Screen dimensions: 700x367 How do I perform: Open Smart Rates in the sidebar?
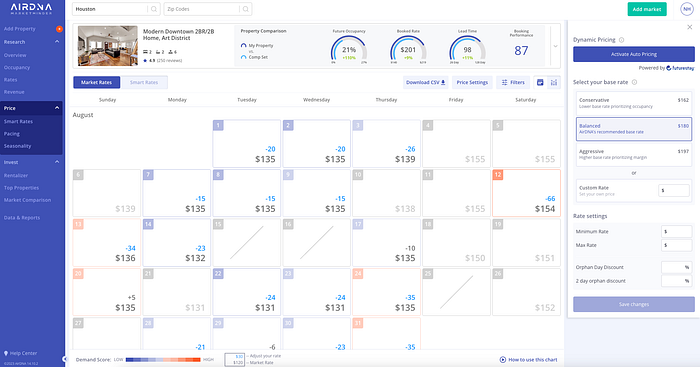18,121
